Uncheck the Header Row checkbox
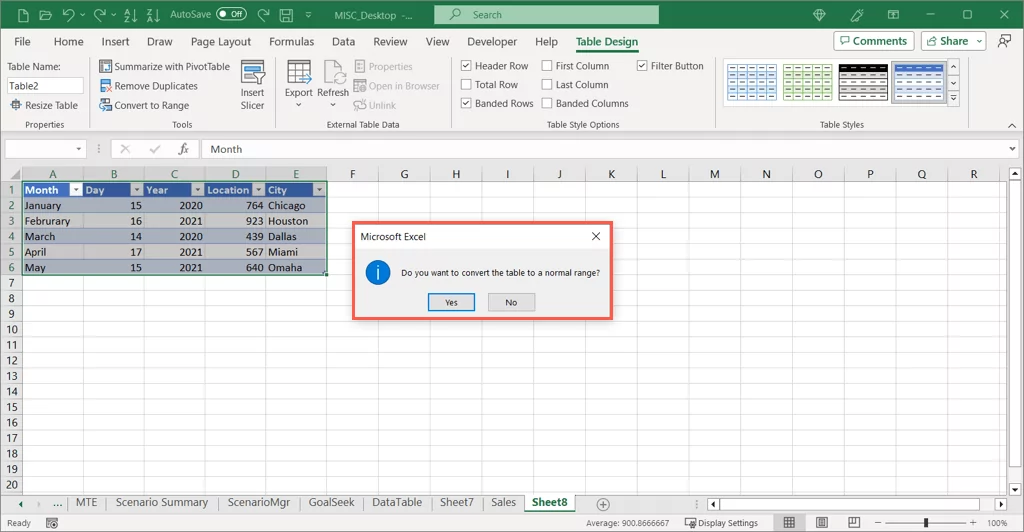This screenshot has width=1024, height=532. click(x=467, y=66)
